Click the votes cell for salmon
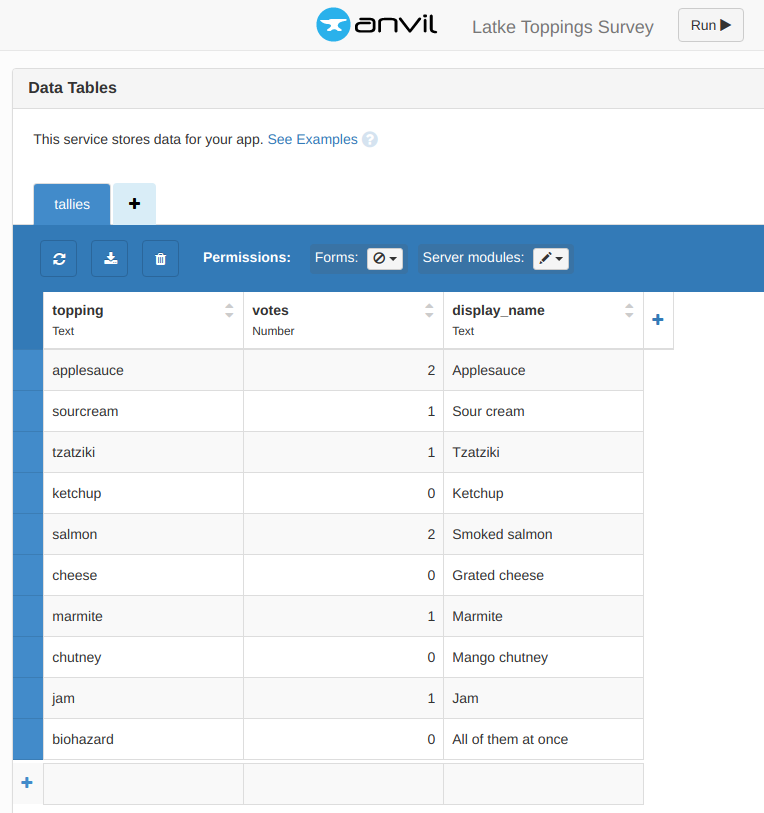Screen dimensions: 764x813 (x=343, y=534)
